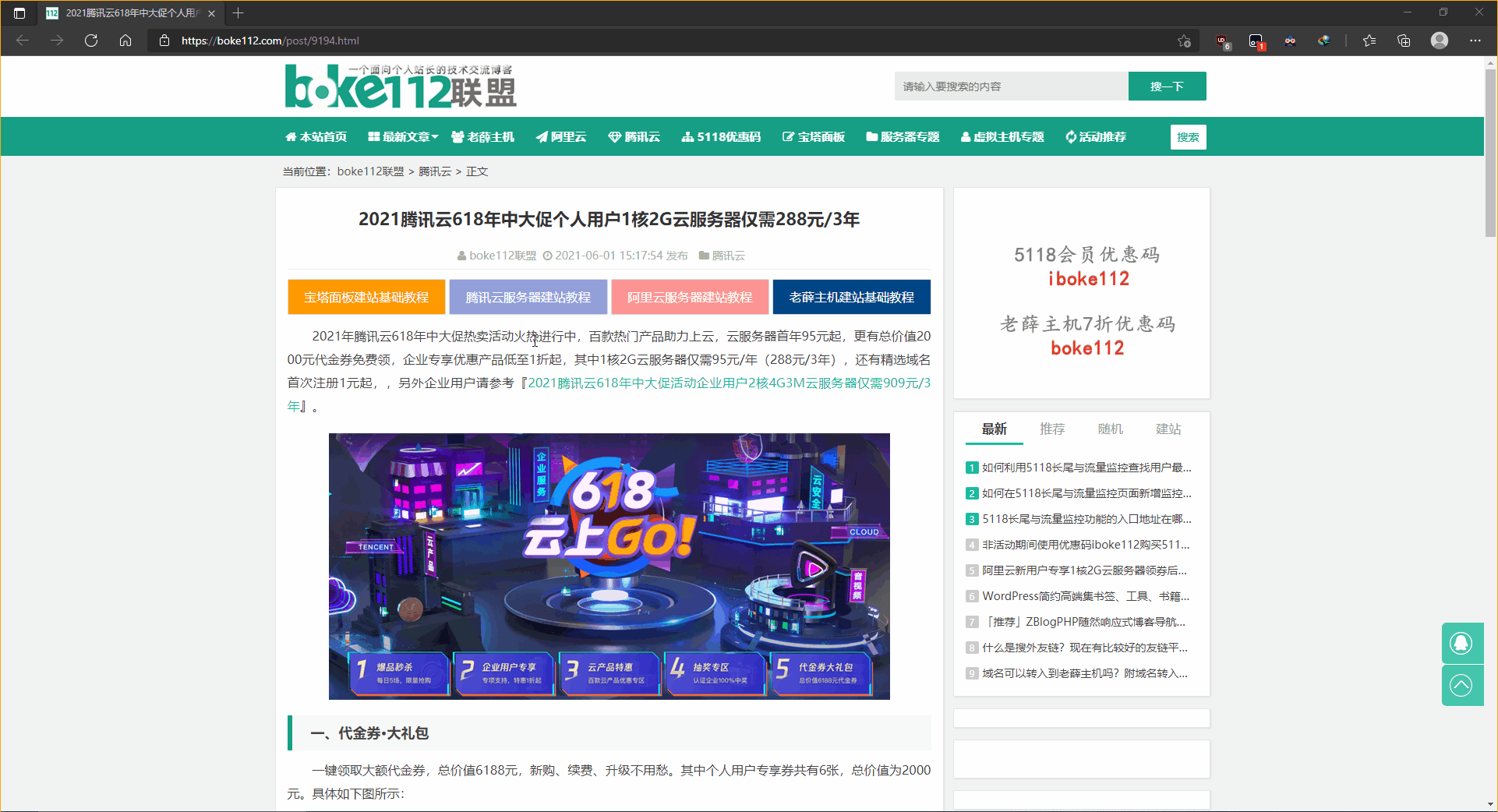The height and width of the screenshot is (812, 1498).
Task: Open 服务器专题 nav item
Action: pos(903,137)
